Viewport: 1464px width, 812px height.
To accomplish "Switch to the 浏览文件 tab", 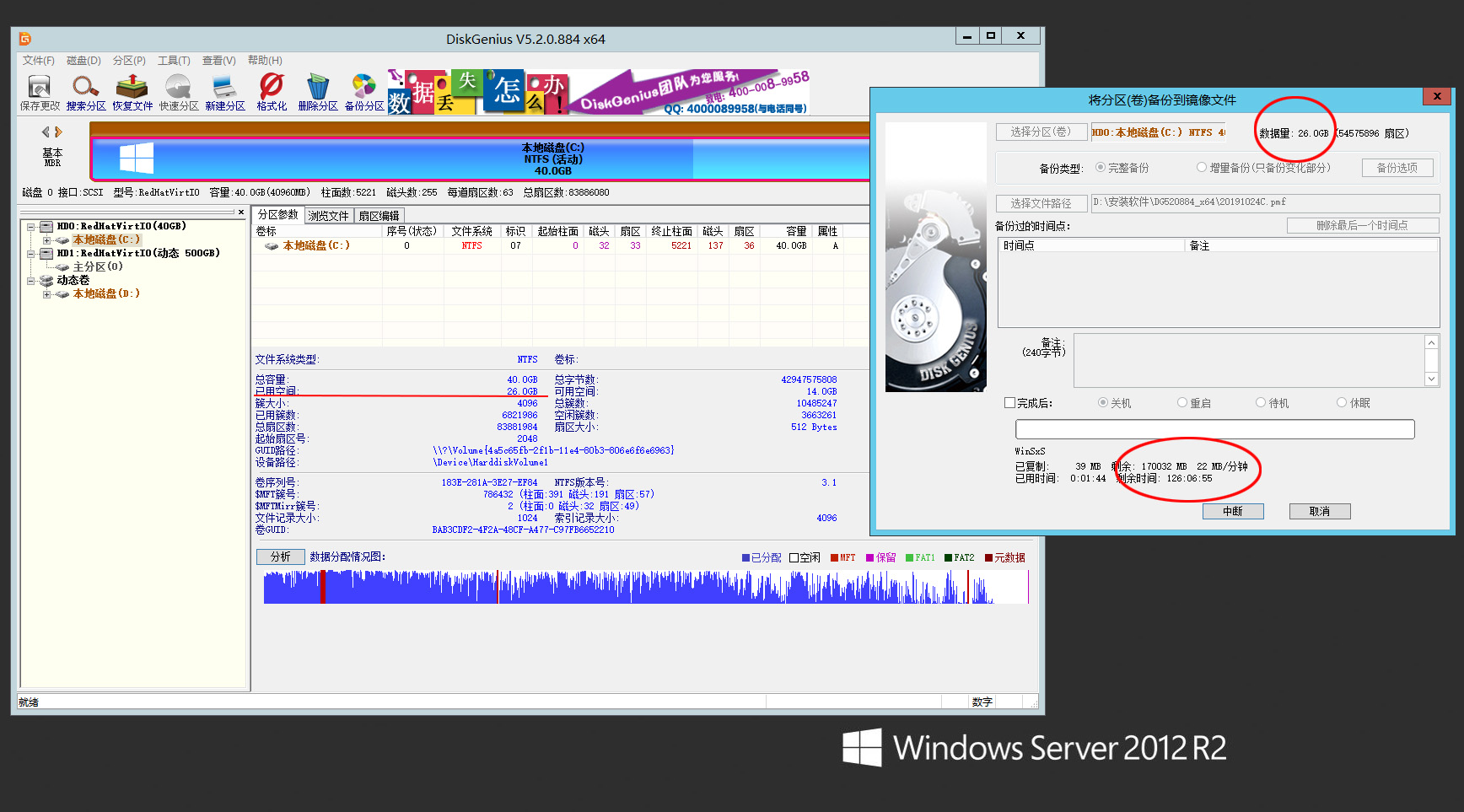I will click(x=329, y=216).
